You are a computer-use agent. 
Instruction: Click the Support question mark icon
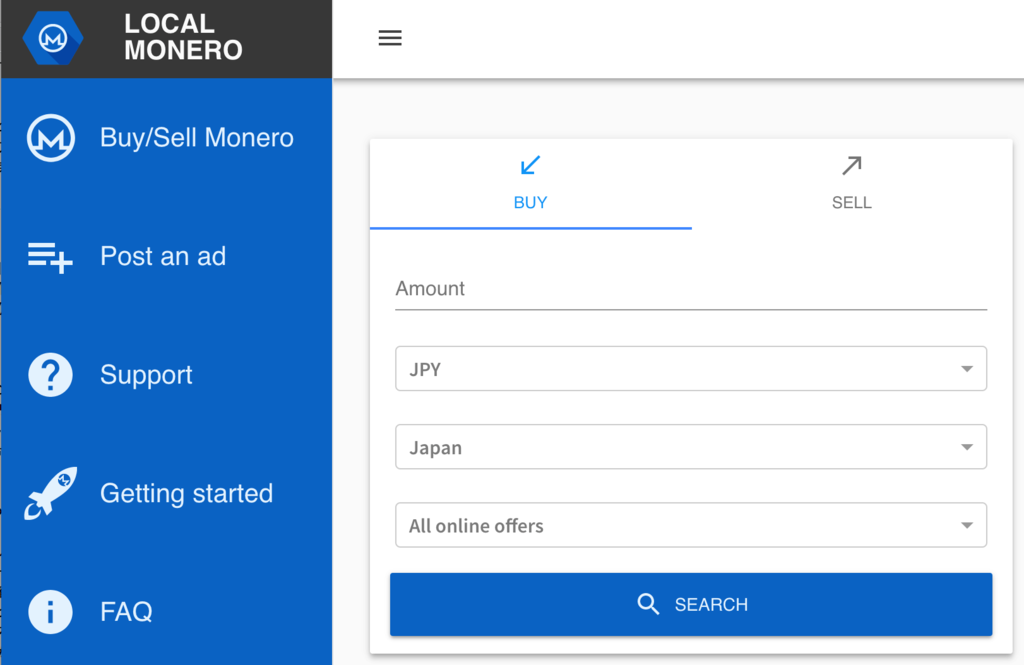click(50, 375)
